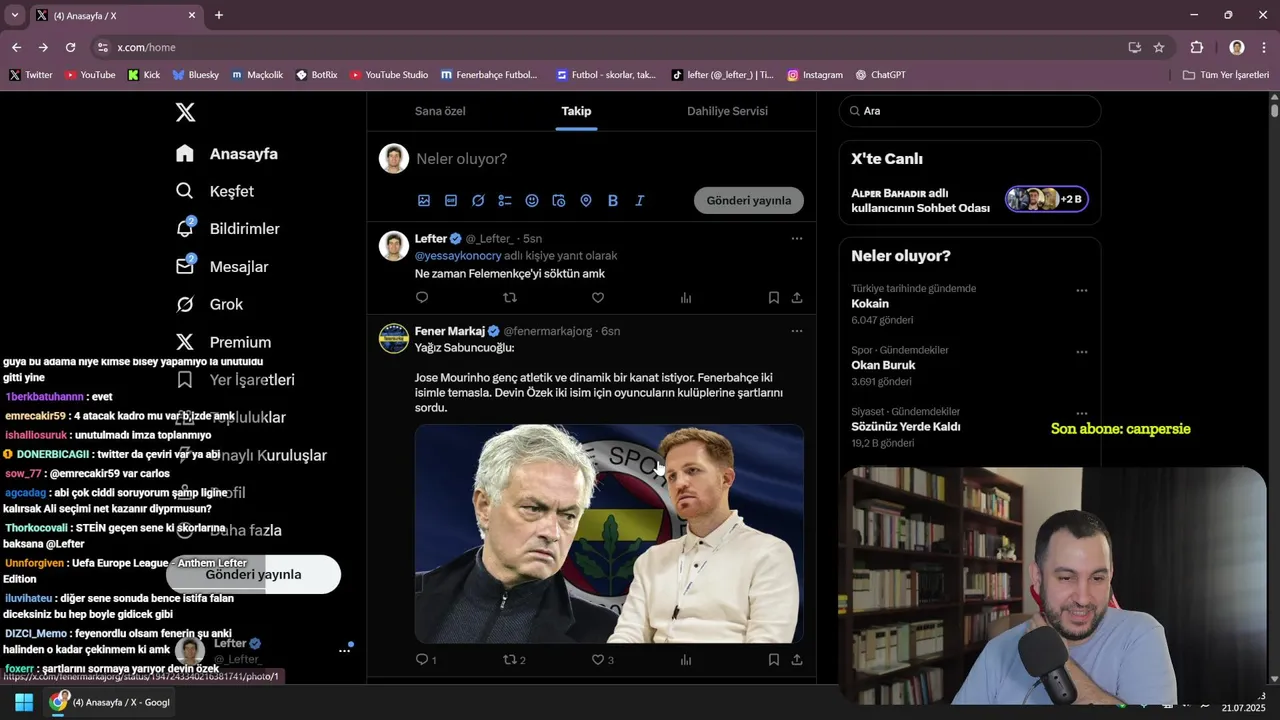Click the Ara search box
Viewport: 1280px width, 720px height.
pos(970,111)
